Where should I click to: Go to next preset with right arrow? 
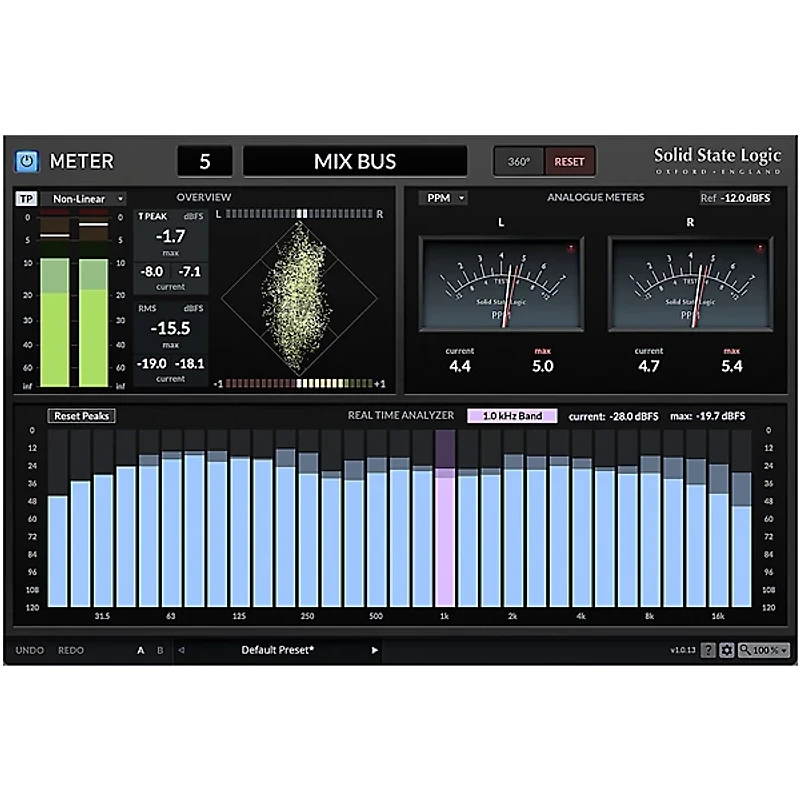point(375,650)
